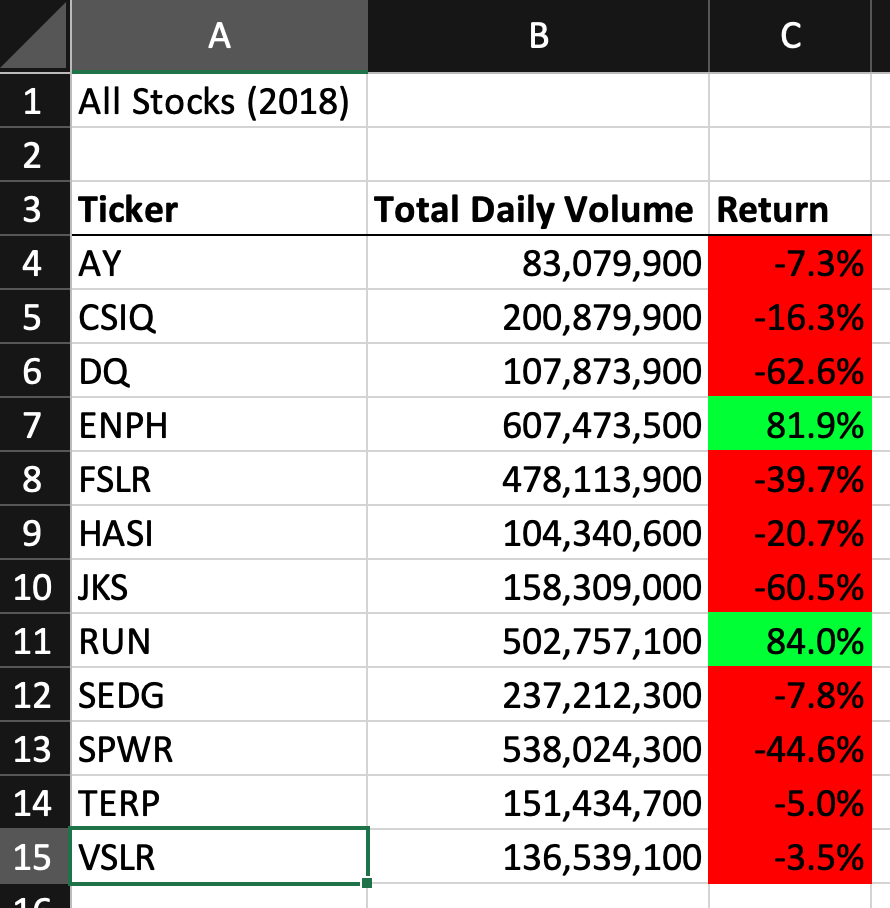Image resolution: width=890 pixels, height=908 pixels.
Task: Select SEDG's -7.8% return cell
Action: coord(790,694)
